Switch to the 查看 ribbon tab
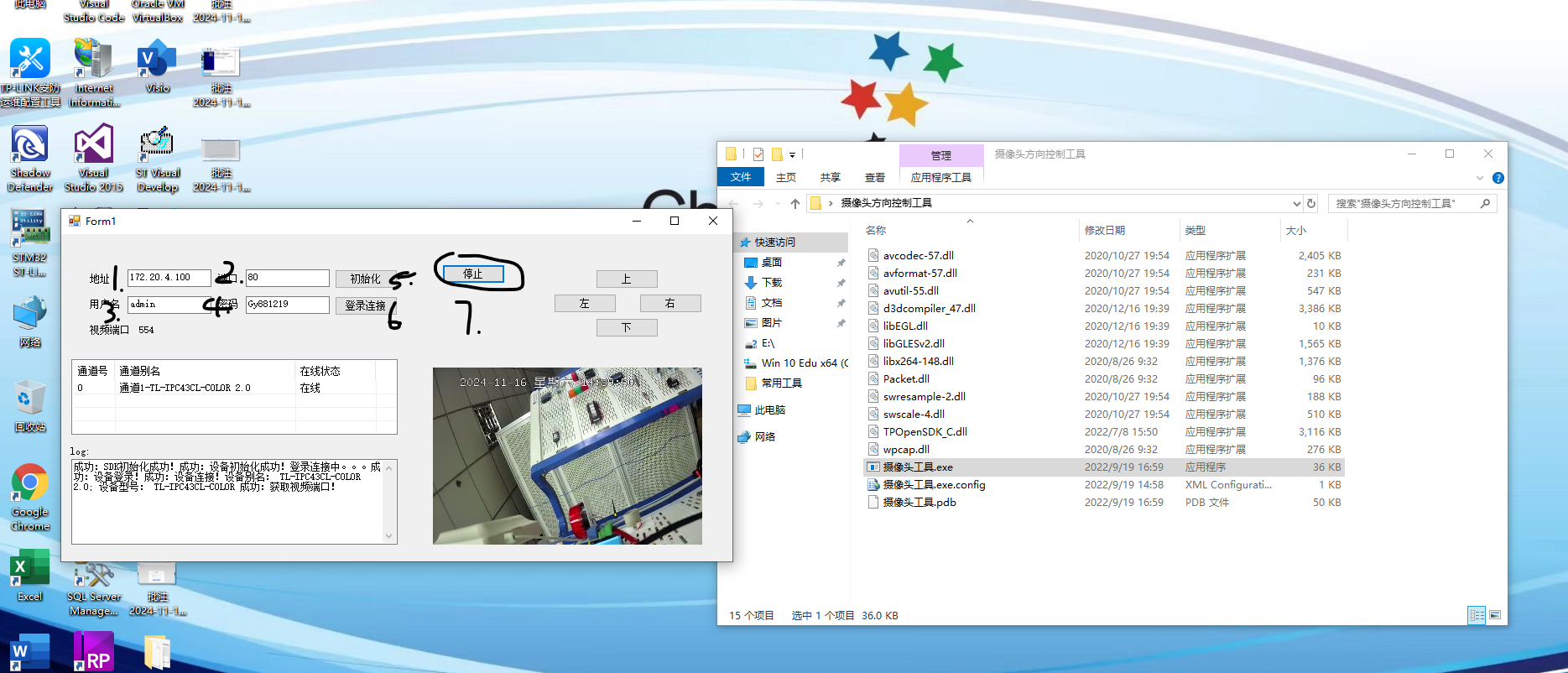The image size is (1568, 673). point(875,177)
